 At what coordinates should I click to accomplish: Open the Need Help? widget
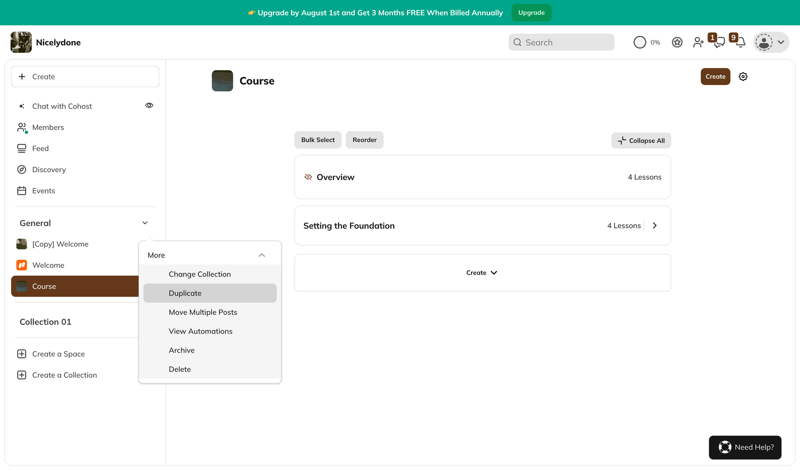[x=745, y=447]
